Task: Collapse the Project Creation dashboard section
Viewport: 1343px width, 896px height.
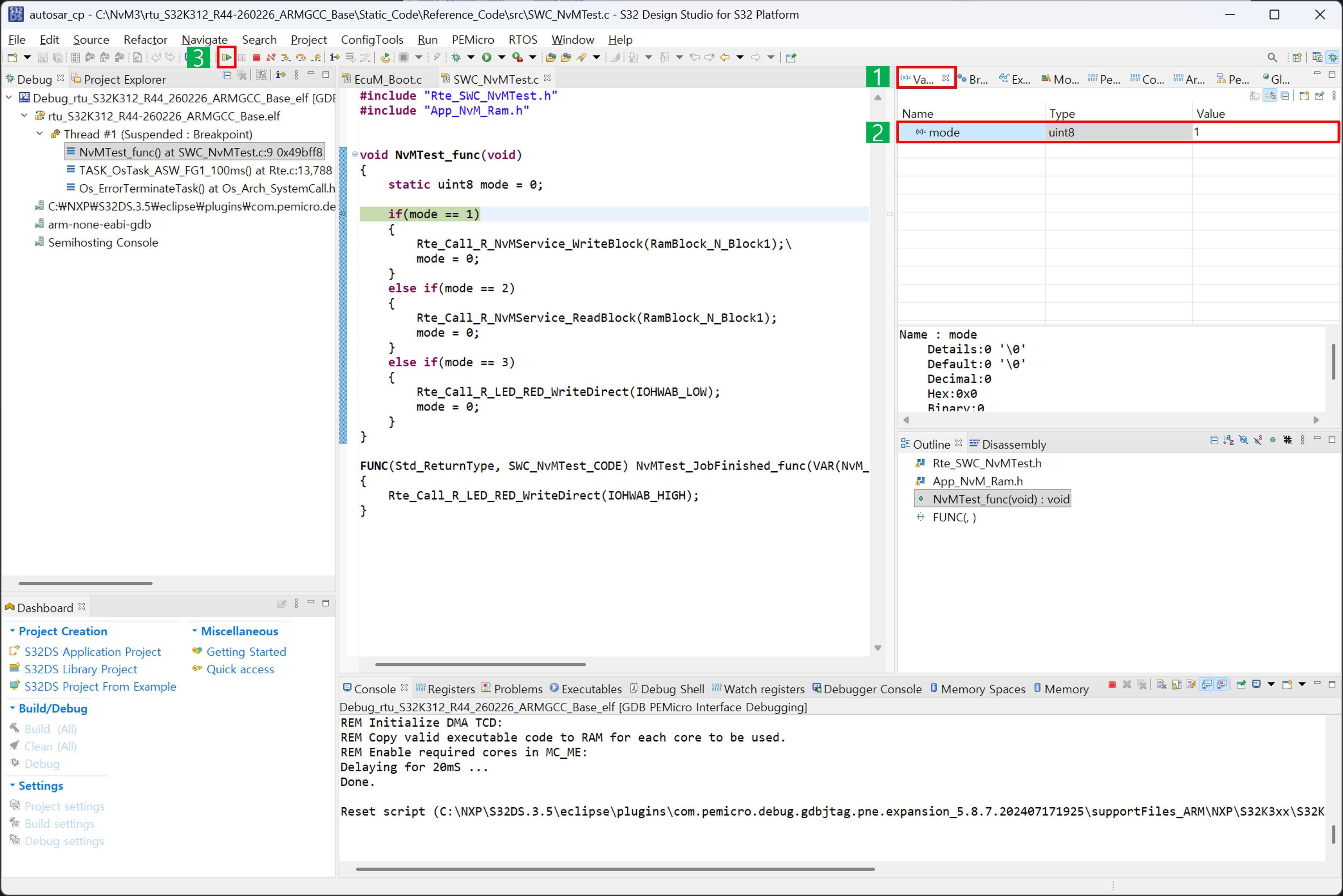Action: [x=13, y=631]
